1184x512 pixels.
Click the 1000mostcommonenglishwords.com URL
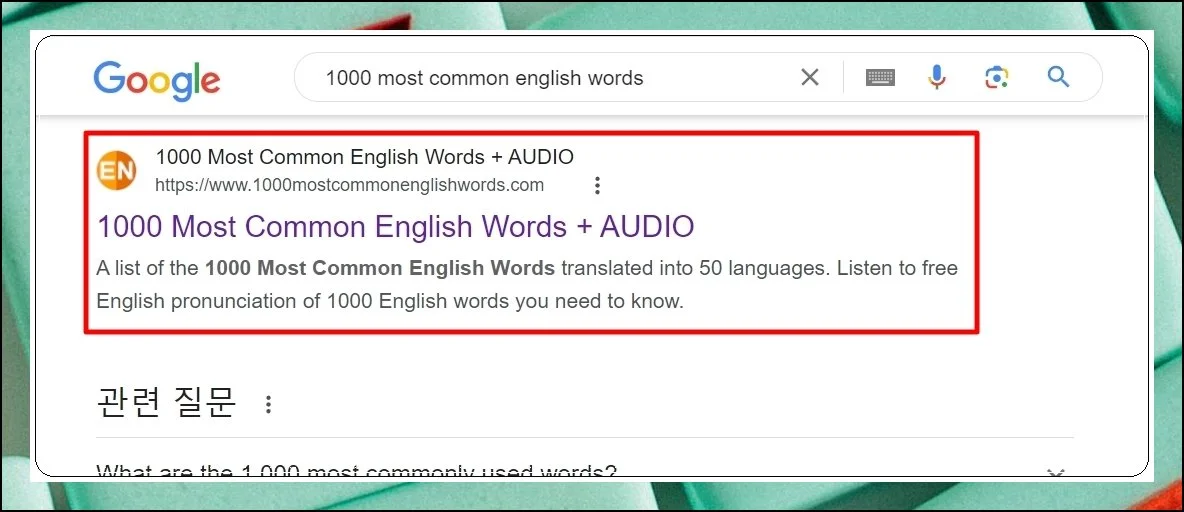point(349,185)
